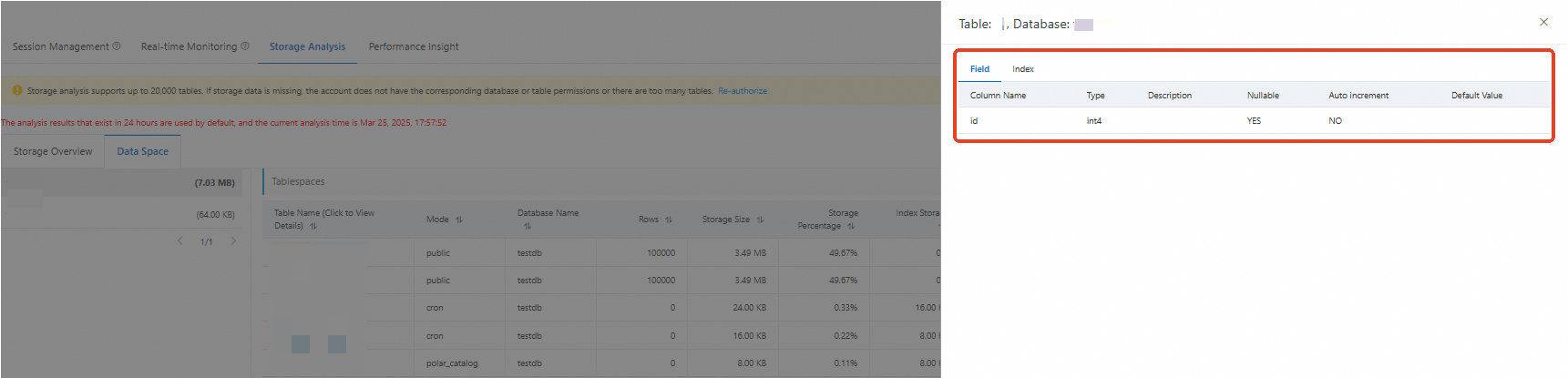
Task: Open the Session Management tab
Action: [x=61, y=46]
